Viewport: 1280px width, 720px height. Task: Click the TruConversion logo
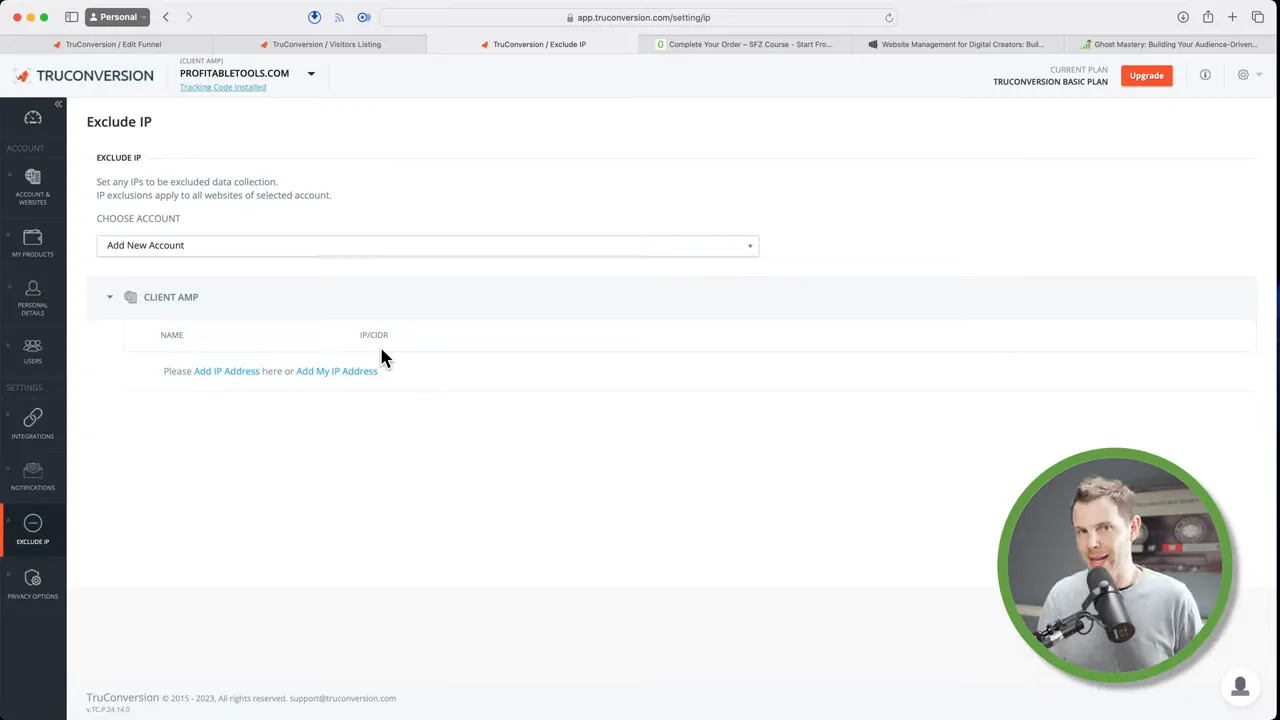tap(84, 76)
